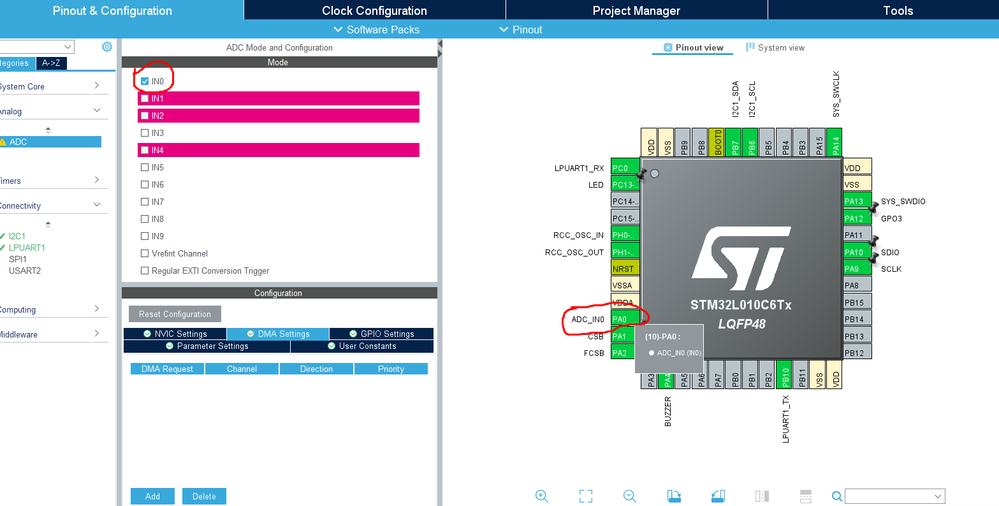The width and height of the screenshot is (999, 506).
Task: Switch to the Clock Configuration tab
Action: coord(375,10)
